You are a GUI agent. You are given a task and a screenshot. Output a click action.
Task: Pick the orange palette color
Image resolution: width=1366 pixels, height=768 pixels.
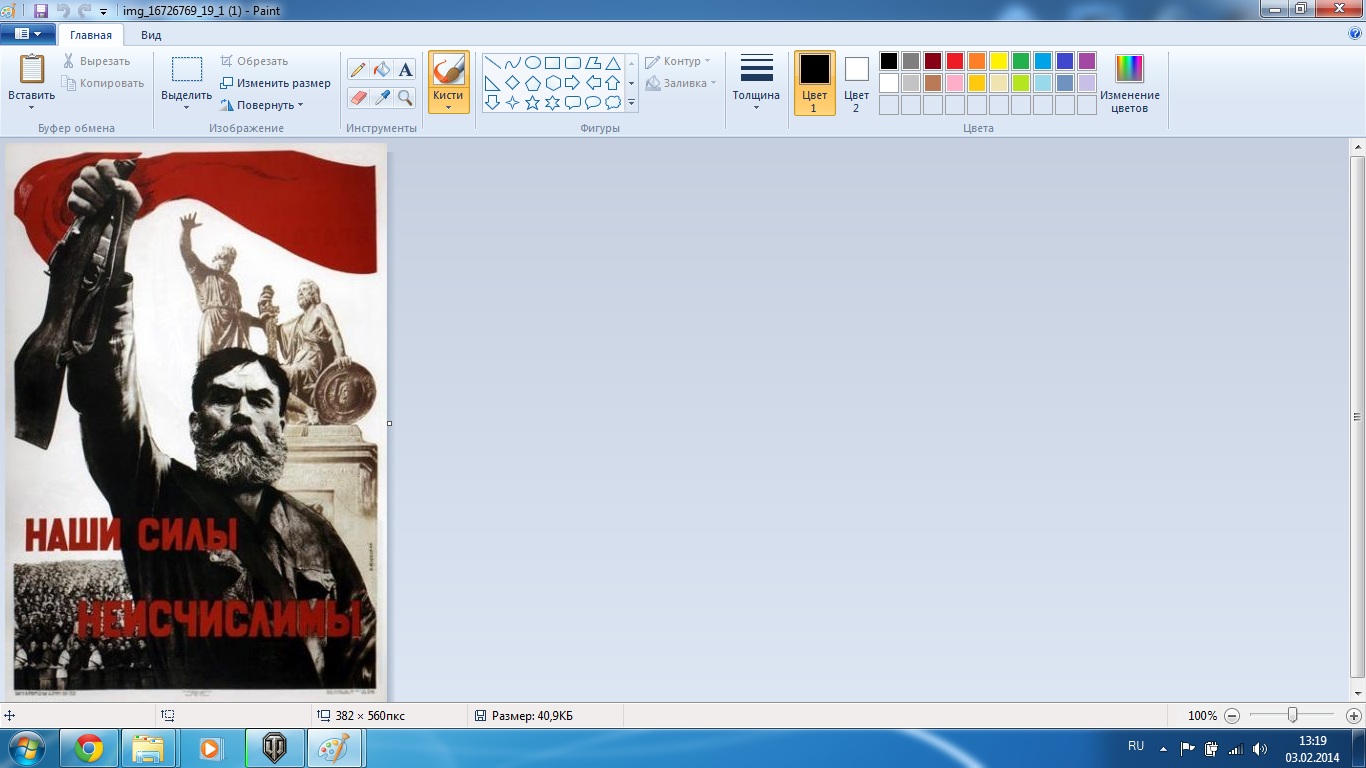(977, 61)
